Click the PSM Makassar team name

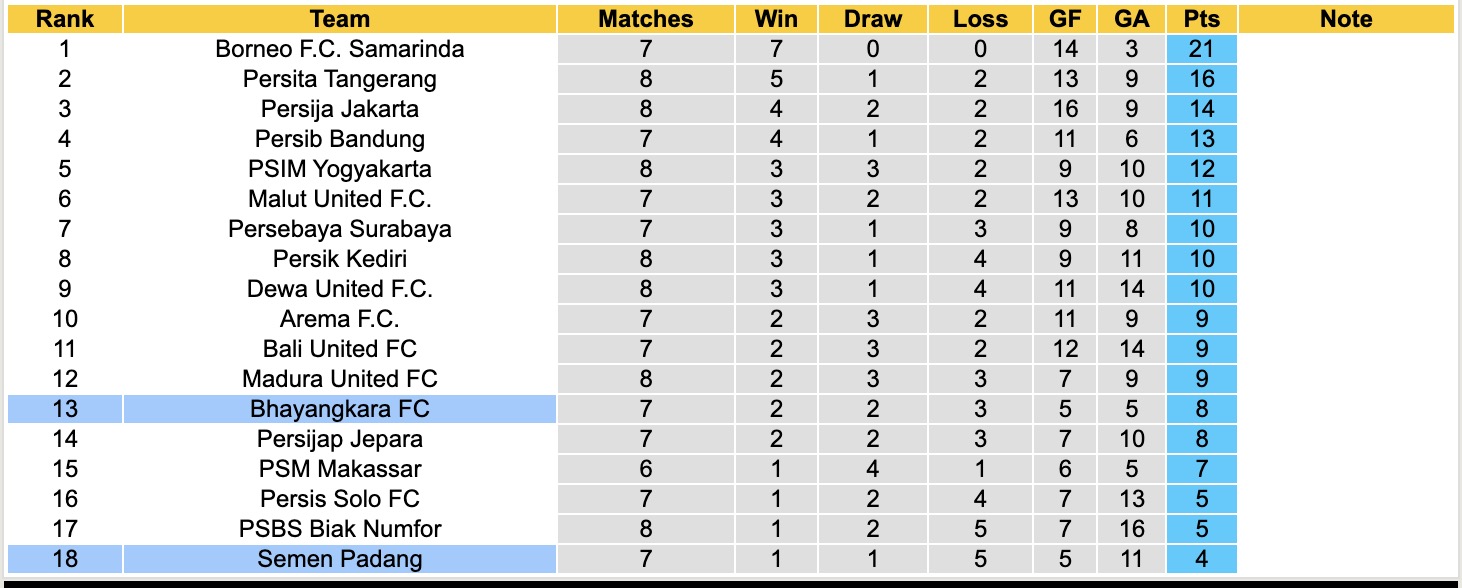point(340,469)
